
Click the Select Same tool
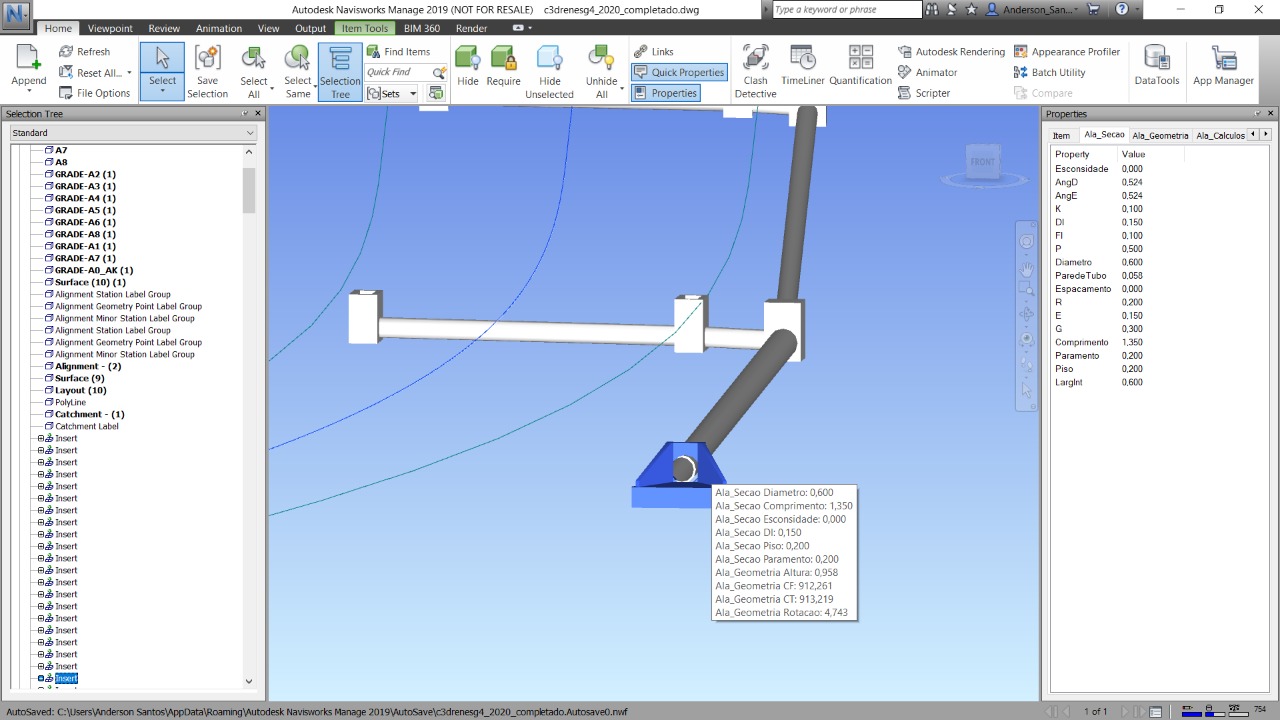[x=298, y=71]
